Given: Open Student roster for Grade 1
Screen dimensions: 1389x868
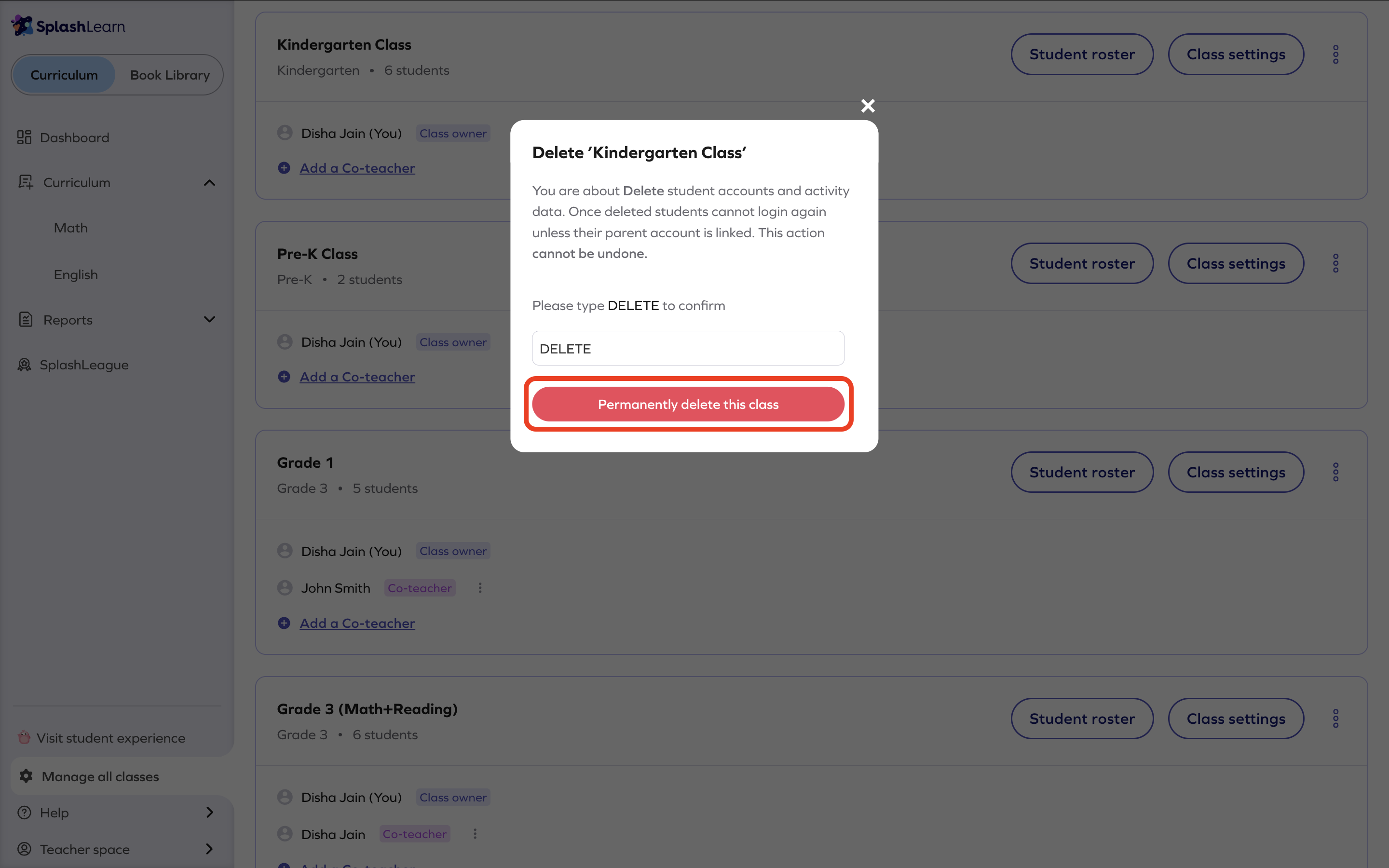Looking at the screenshot, I should pyautogui.click(x=1082, y=472).
